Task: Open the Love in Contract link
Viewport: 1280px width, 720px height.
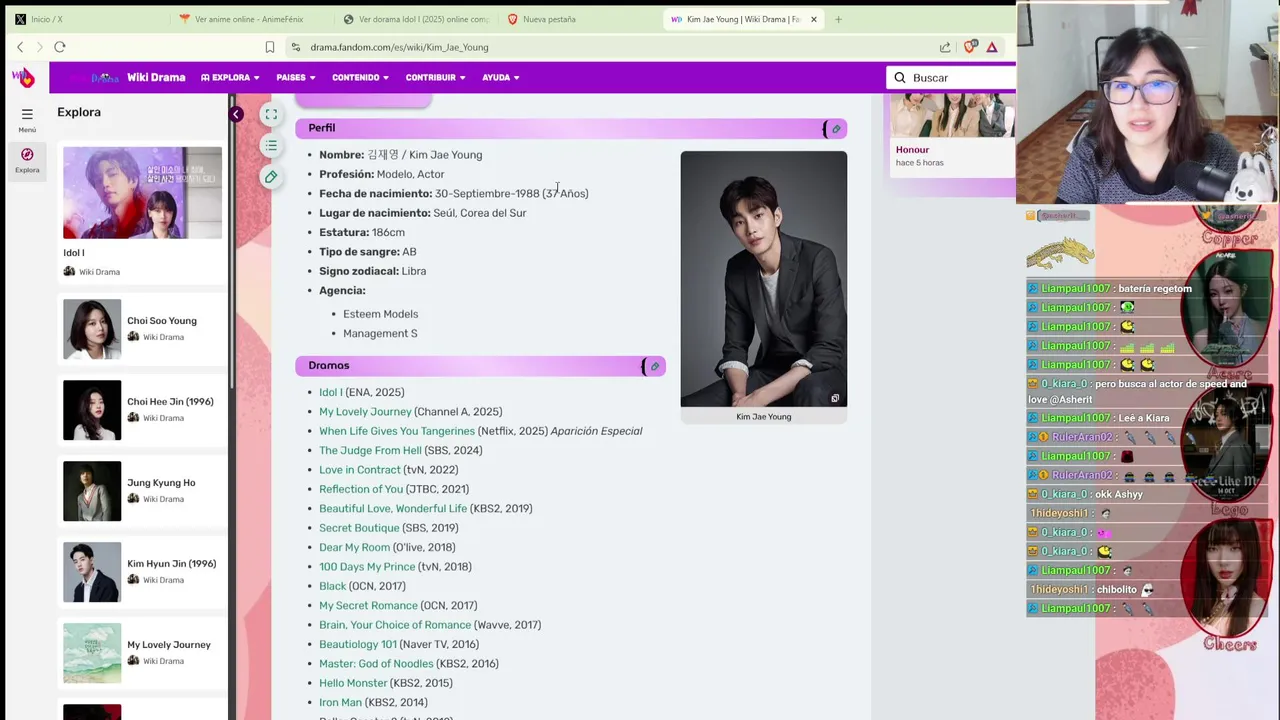Action: (x=359, y=470)
